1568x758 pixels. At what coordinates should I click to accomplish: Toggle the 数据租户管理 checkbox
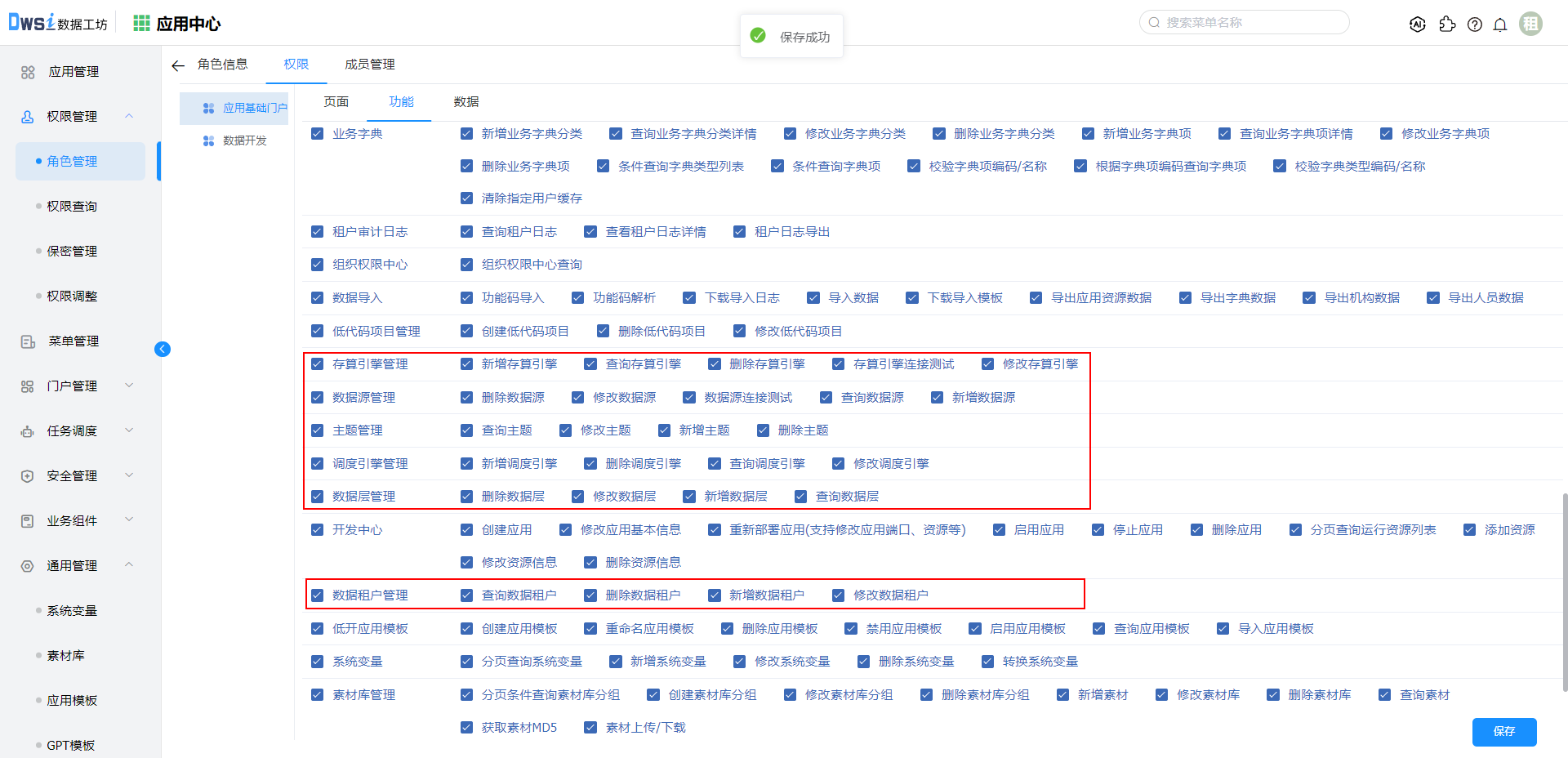[x=318, y=595]
